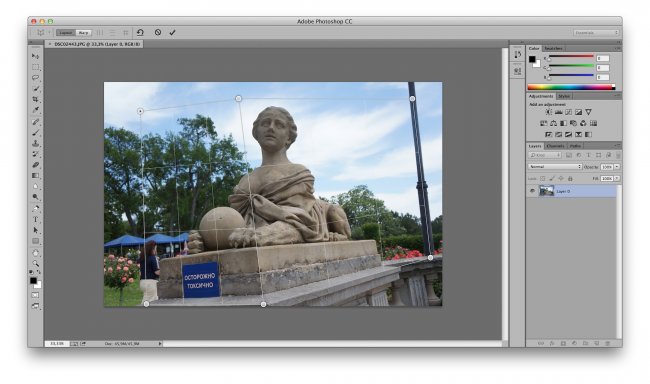Image resolution: width=650 pixels, height=384 pixels.
Task: Select the Rectangle shape tool
Action: (x=36, y=241)
